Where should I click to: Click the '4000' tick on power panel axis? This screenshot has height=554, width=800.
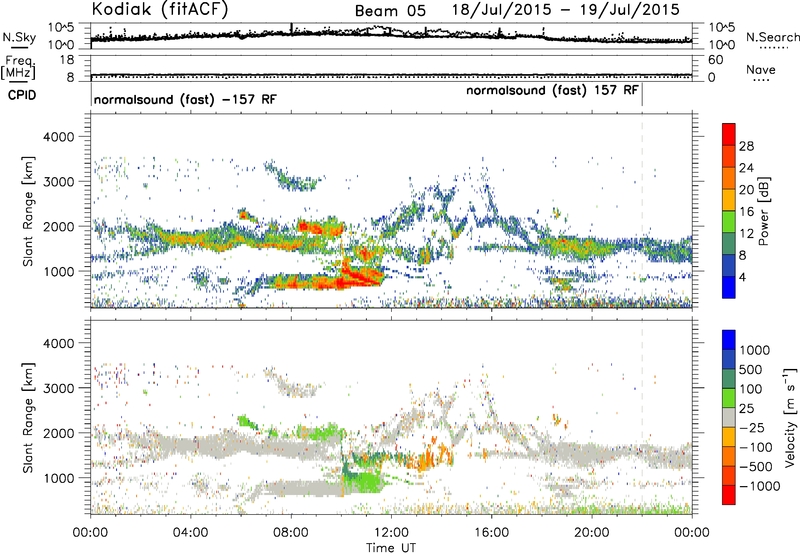(58, 137)
